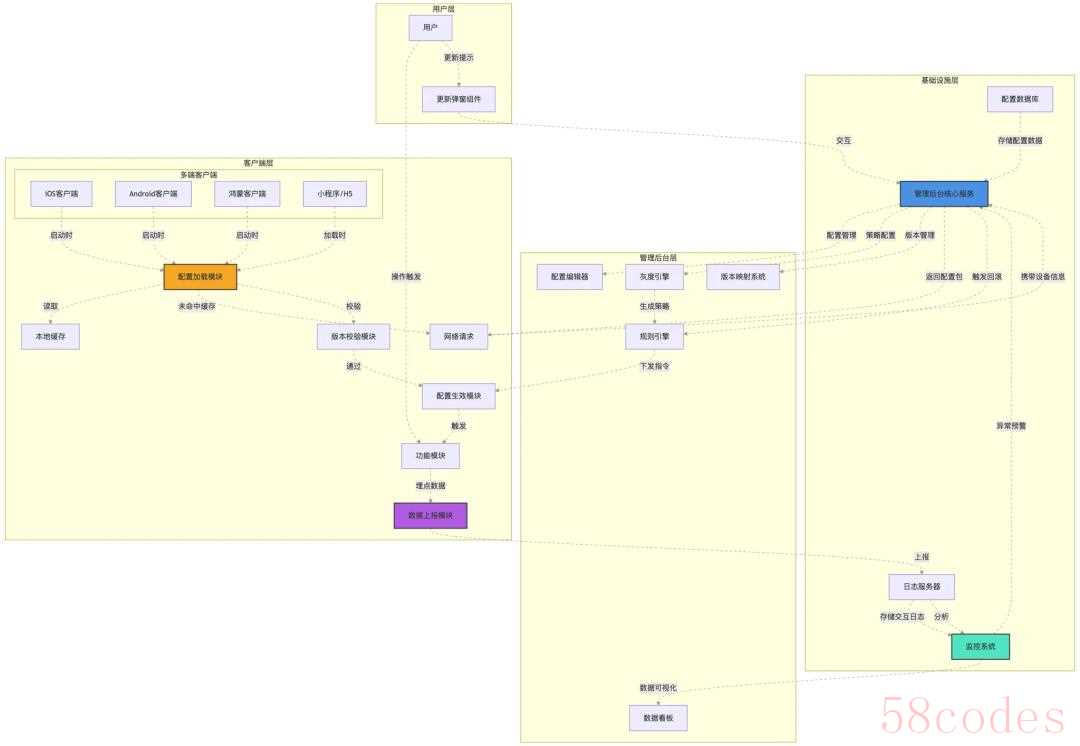Click the 版本映射系统 node
Screen dimensions: 1080x746
pos(743,277)
